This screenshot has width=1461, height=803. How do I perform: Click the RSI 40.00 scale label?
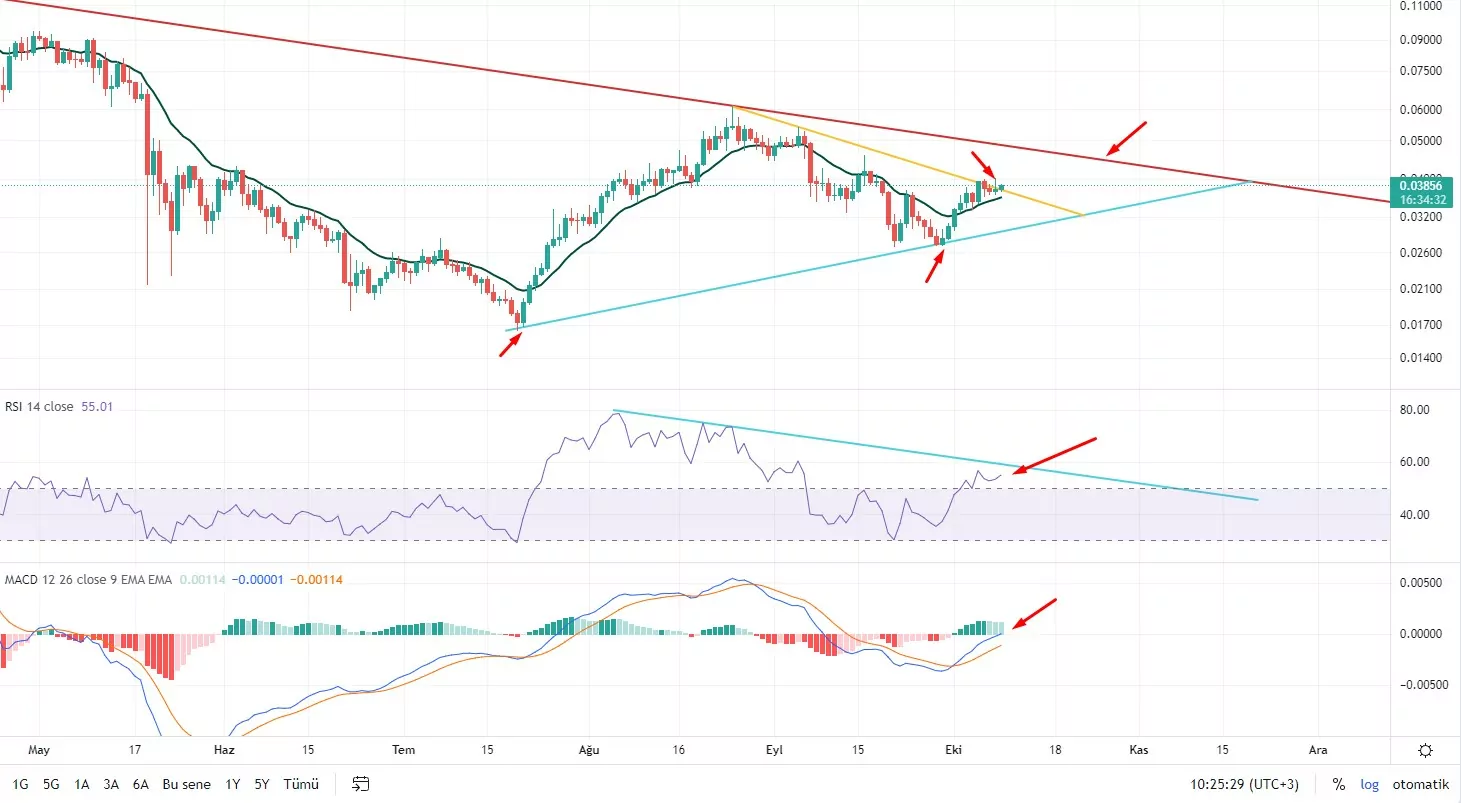1414,515
